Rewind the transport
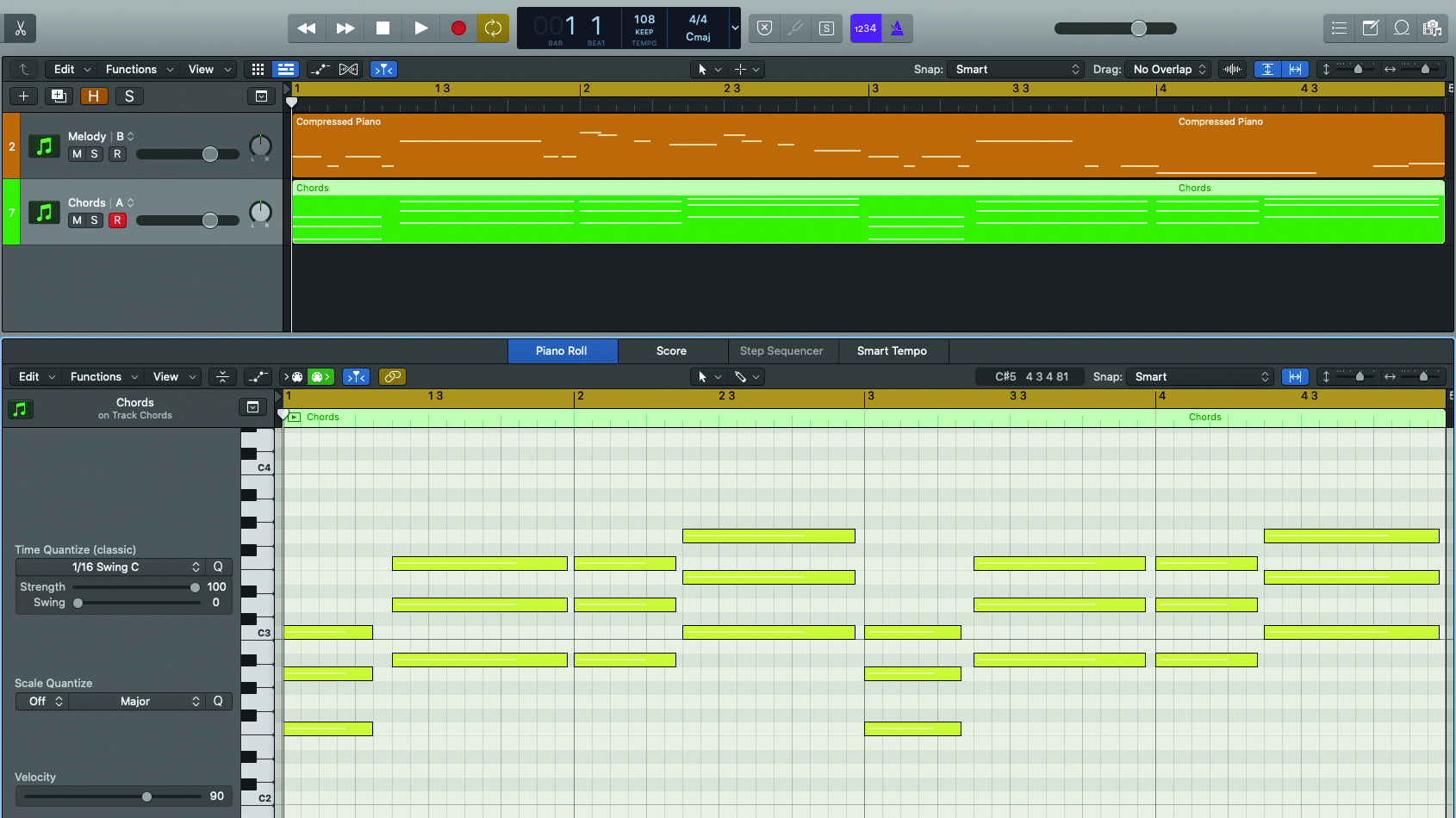1456x818 pixels. (306, 28)
